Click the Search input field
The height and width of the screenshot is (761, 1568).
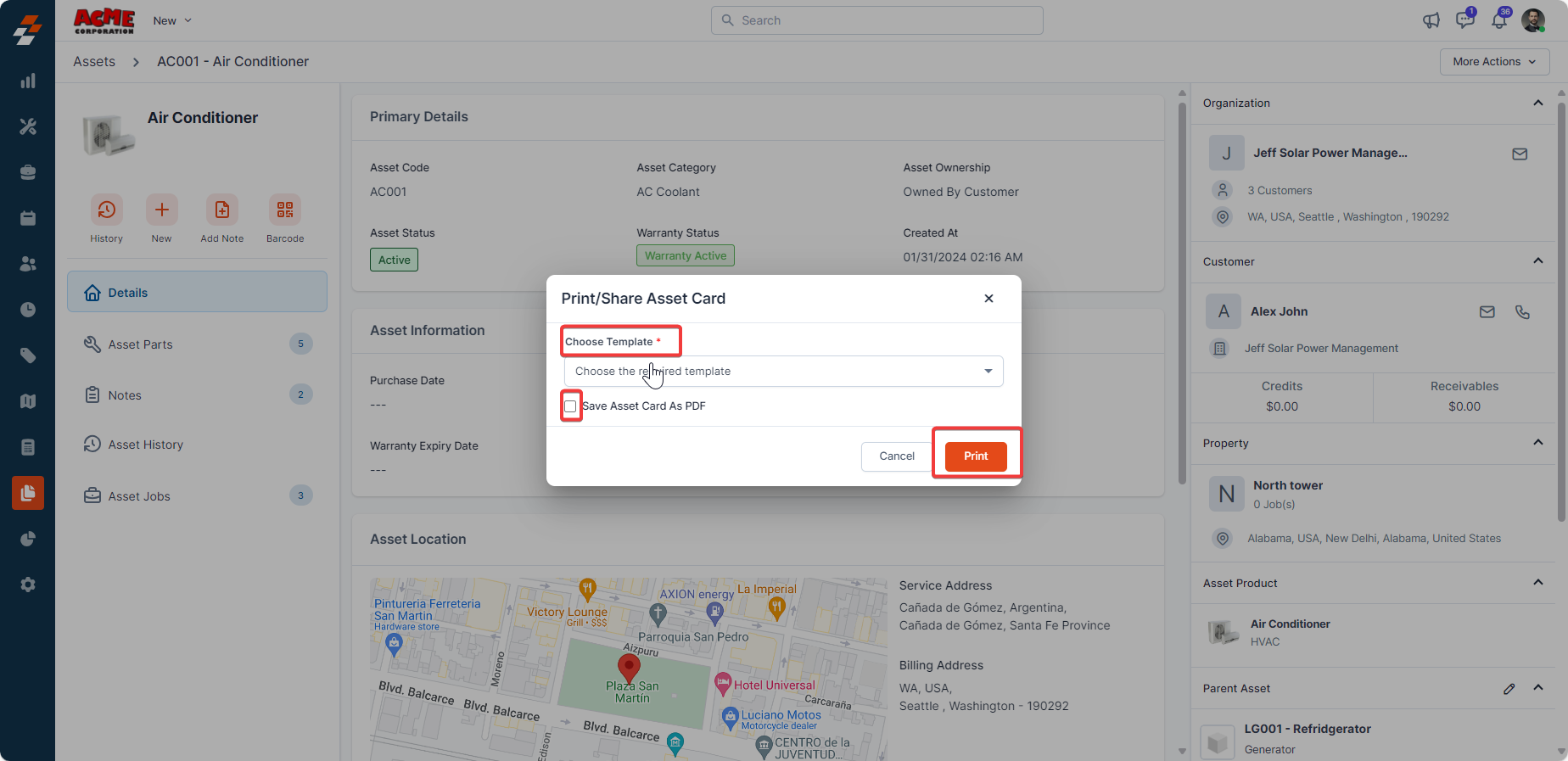click(x=877, y=20)
